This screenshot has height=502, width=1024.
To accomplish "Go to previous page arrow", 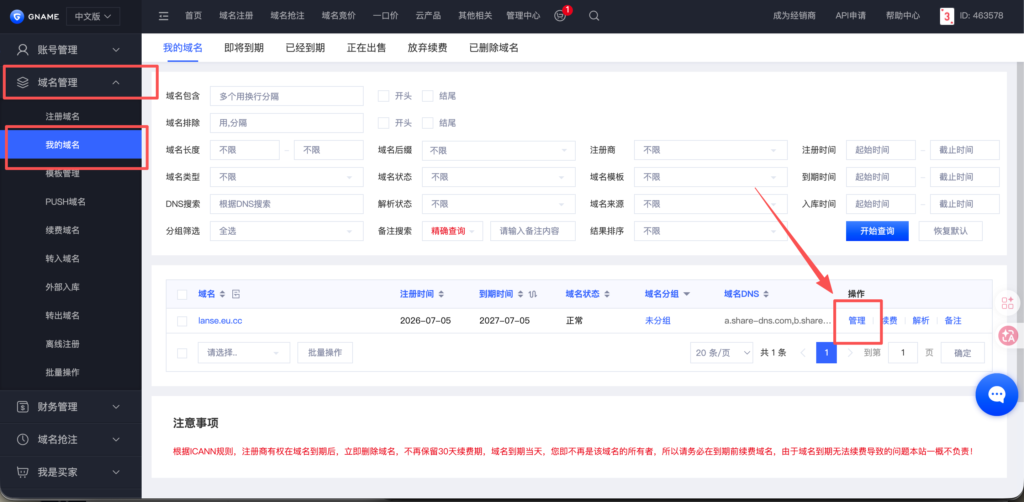I will pyautogui.click(x=803, y=353).
